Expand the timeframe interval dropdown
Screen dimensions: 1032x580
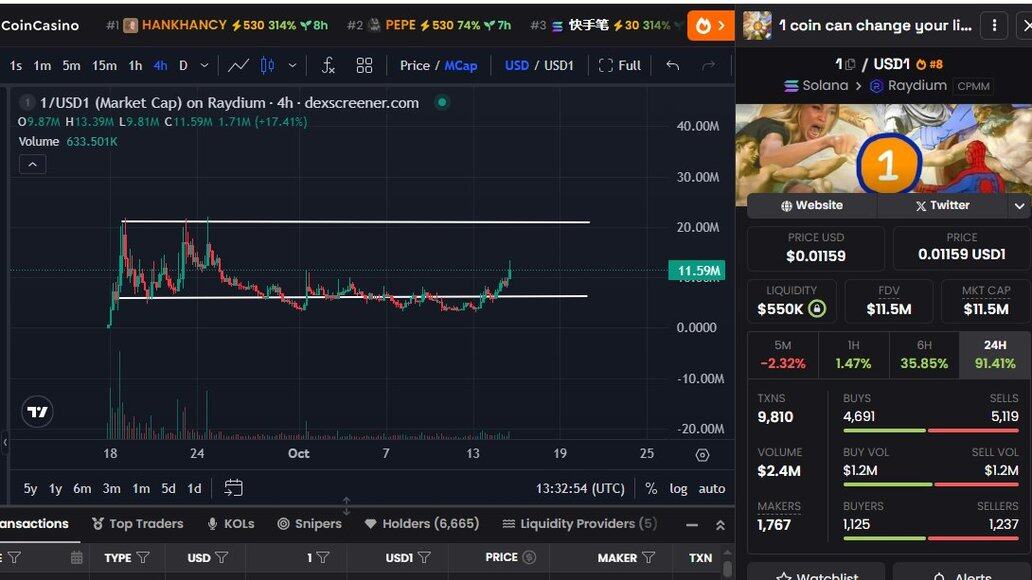click(x=205, y=66)
